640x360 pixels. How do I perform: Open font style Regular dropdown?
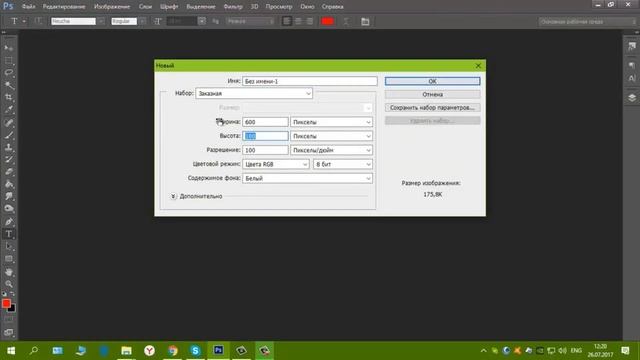142,21
